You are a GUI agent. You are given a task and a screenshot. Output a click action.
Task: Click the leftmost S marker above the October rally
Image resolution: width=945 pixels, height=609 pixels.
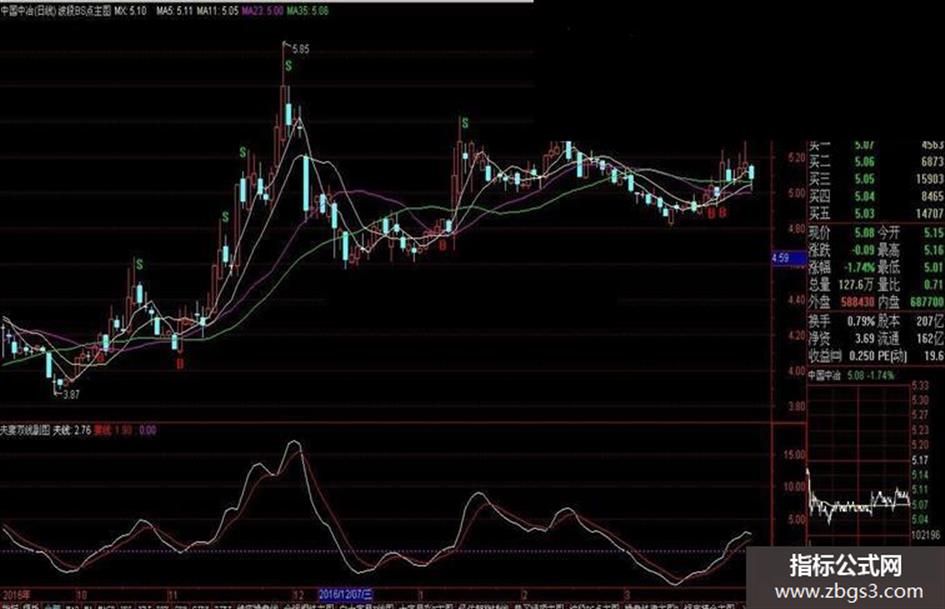tap(139, 264)
